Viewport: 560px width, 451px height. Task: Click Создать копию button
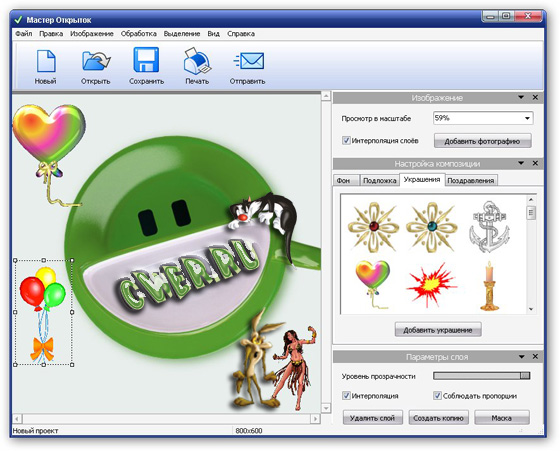438,418
